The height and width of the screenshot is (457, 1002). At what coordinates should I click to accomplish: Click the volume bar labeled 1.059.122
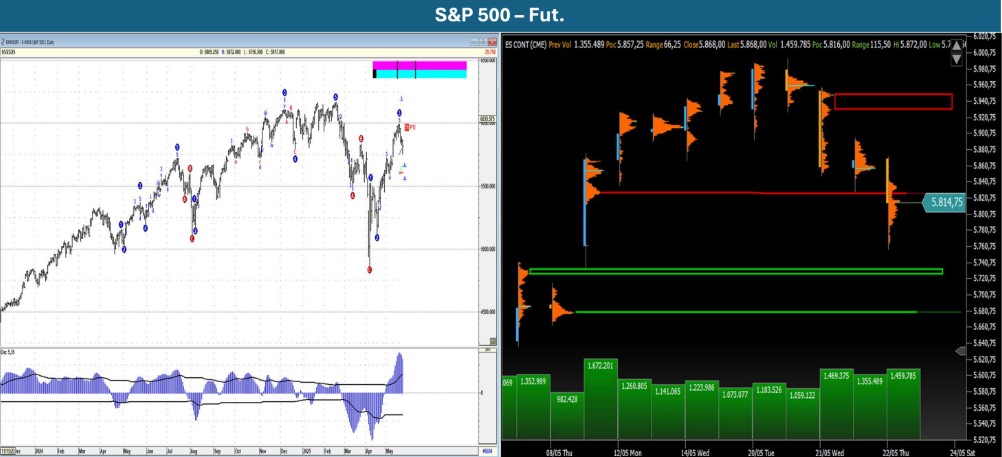click(803, 414)
